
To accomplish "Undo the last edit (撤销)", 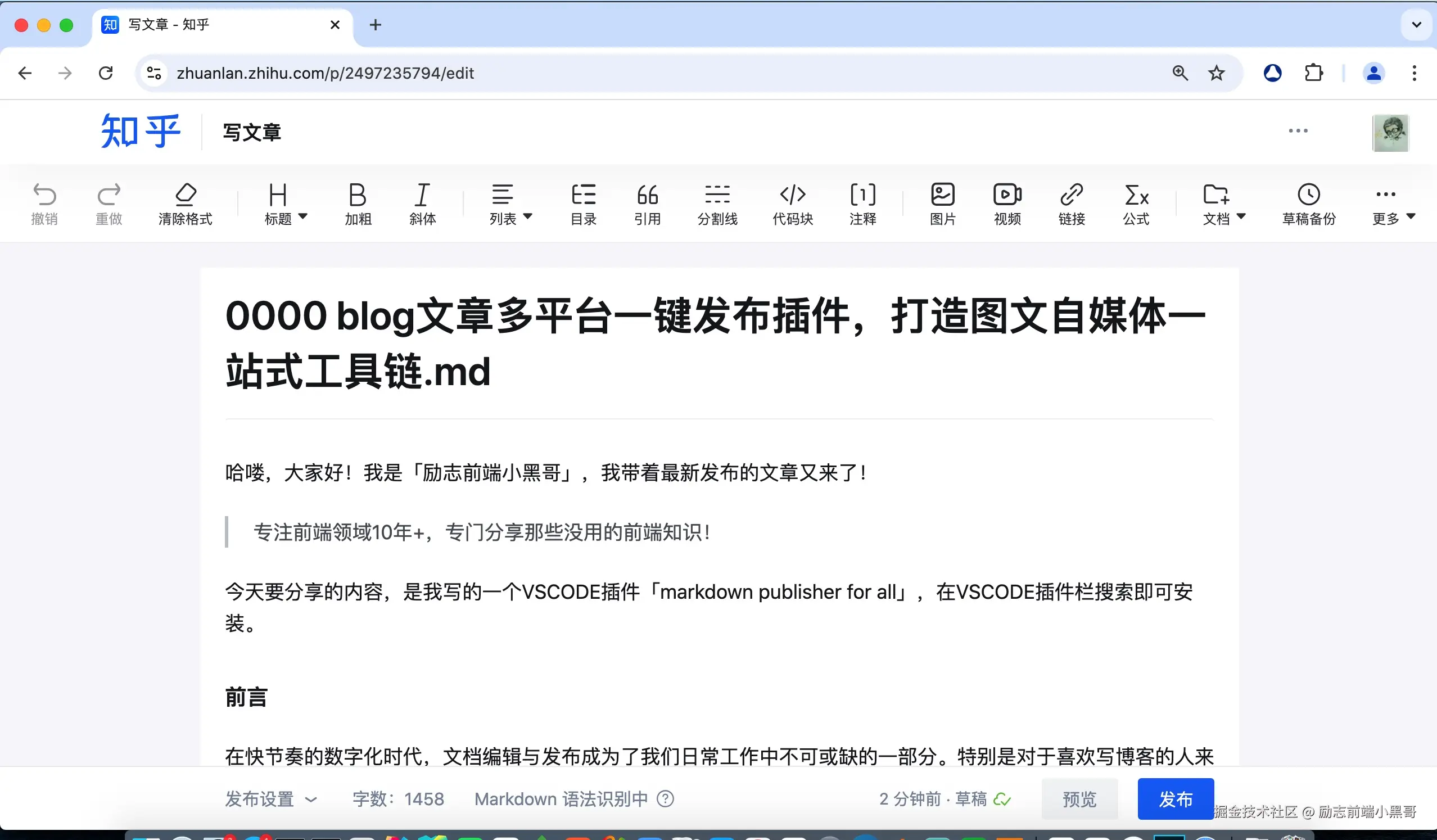I will (45, 204).
